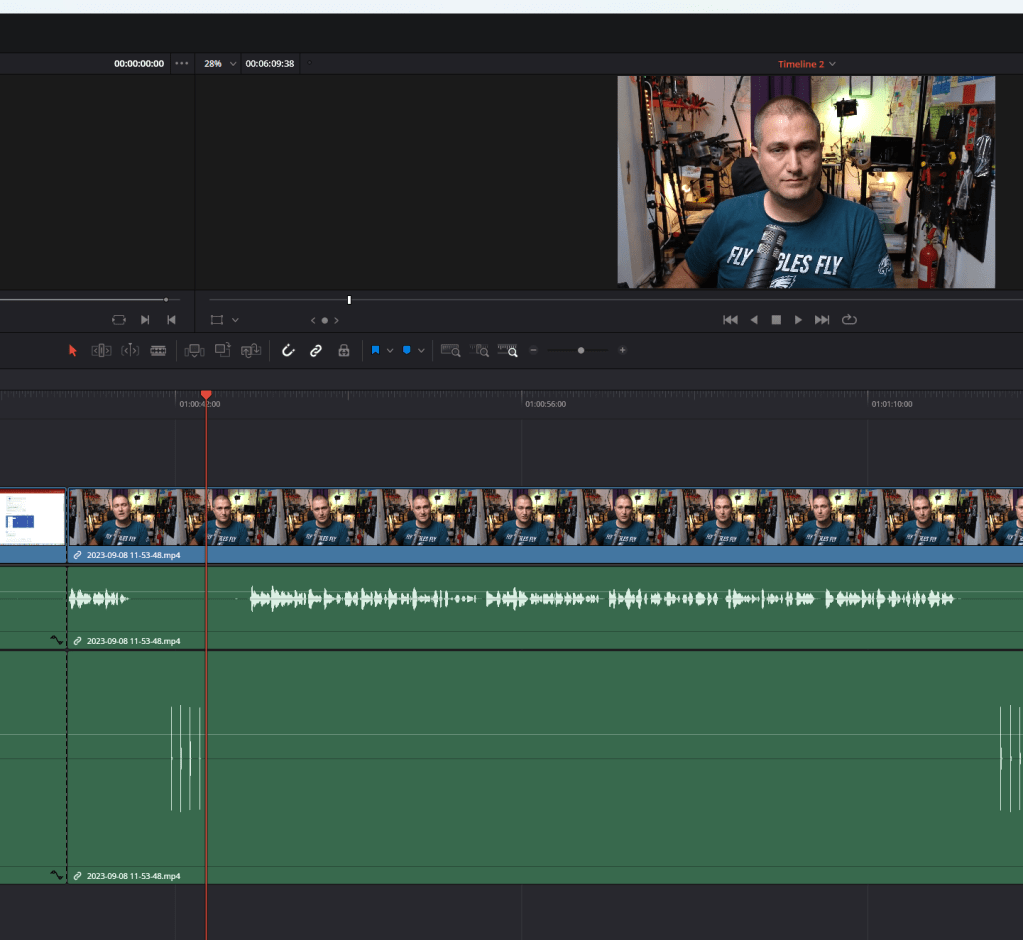Click the Full Extent Zoom icon
This screenshot has width=1023, height=940.
point(450,350)
